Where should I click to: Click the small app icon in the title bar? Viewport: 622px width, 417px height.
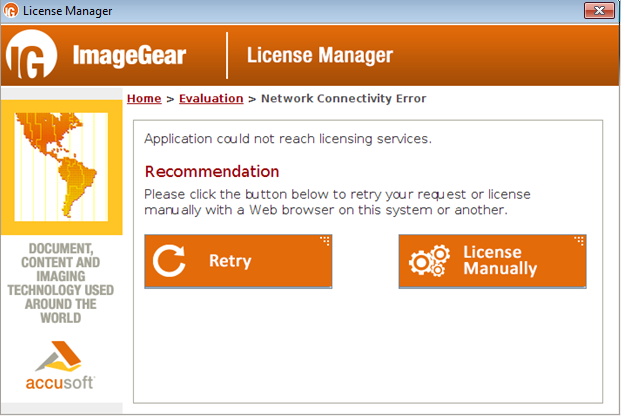[x=11, y=11]
